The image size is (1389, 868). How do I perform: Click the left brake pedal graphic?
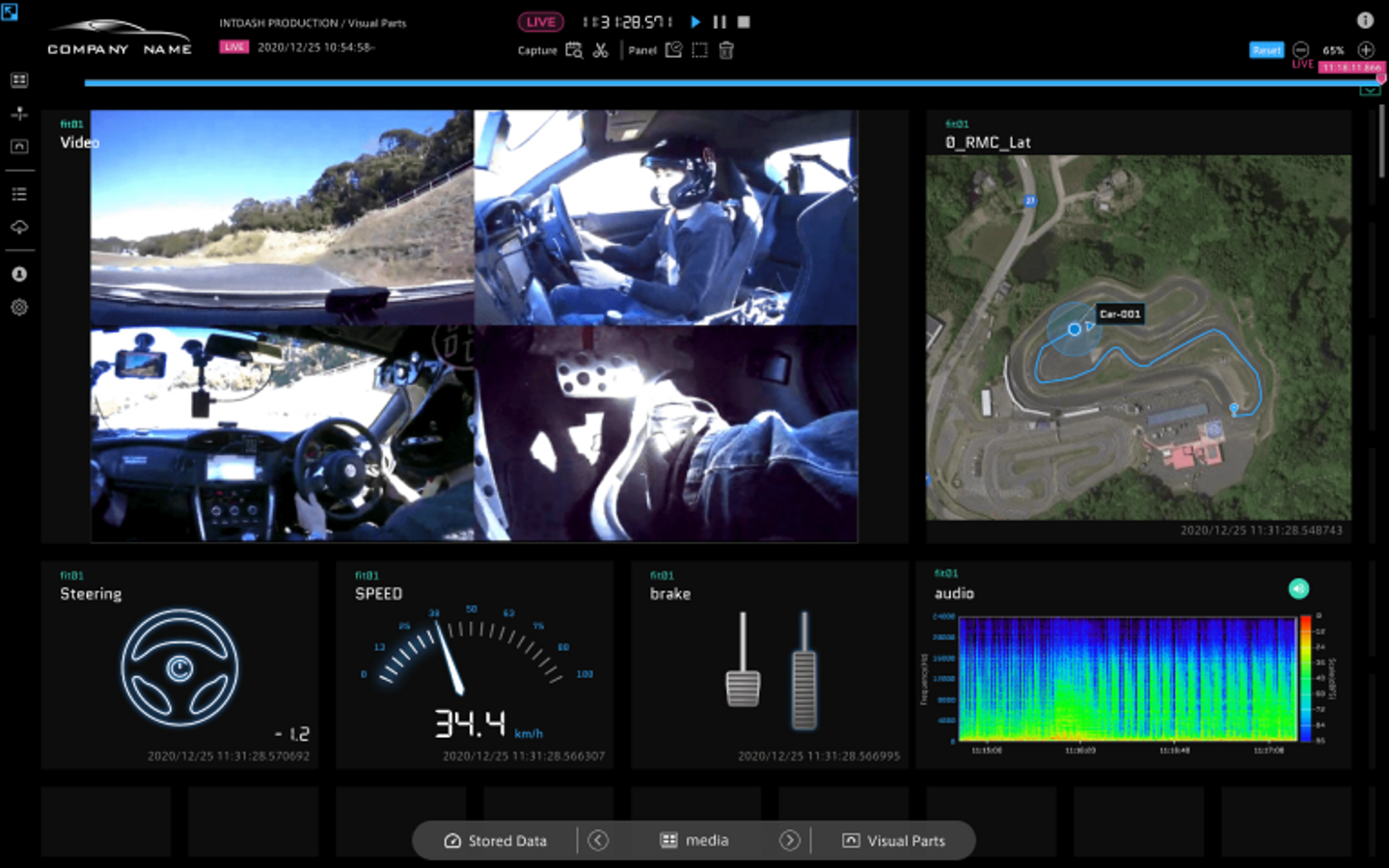click(743, 660)
